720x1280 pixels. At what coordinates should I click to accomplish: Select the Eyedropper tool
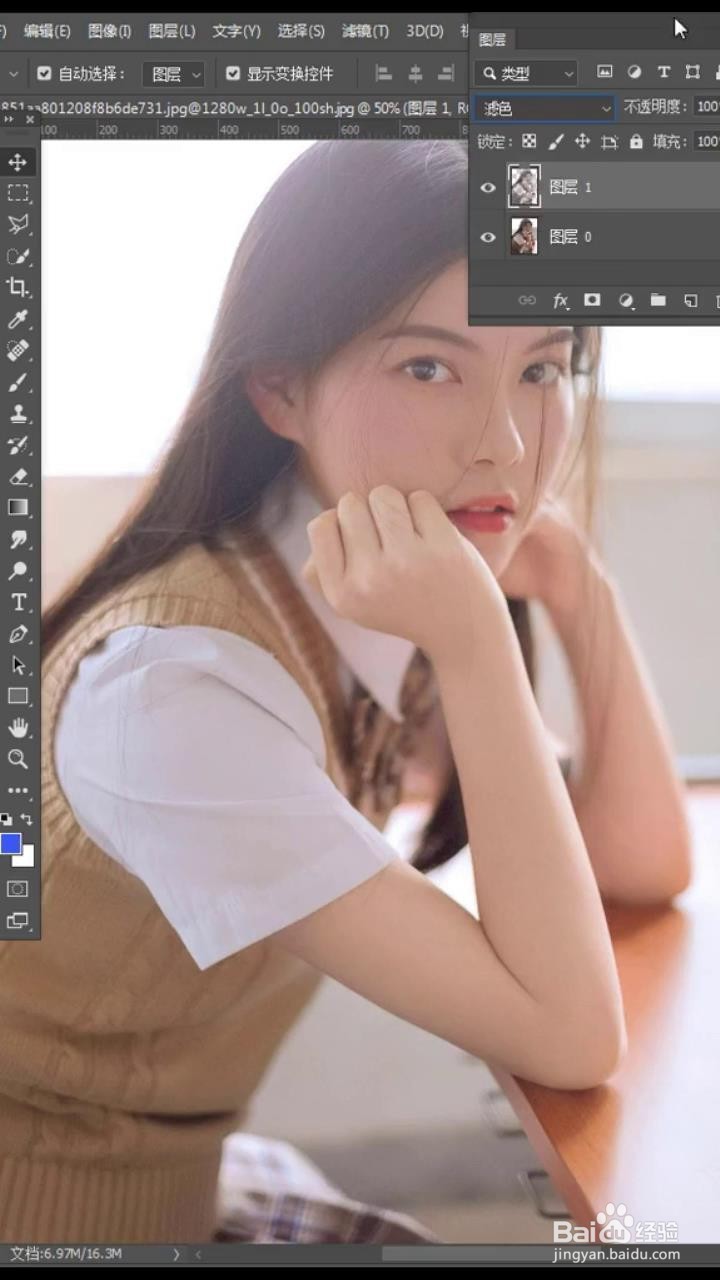coord(18,319)
